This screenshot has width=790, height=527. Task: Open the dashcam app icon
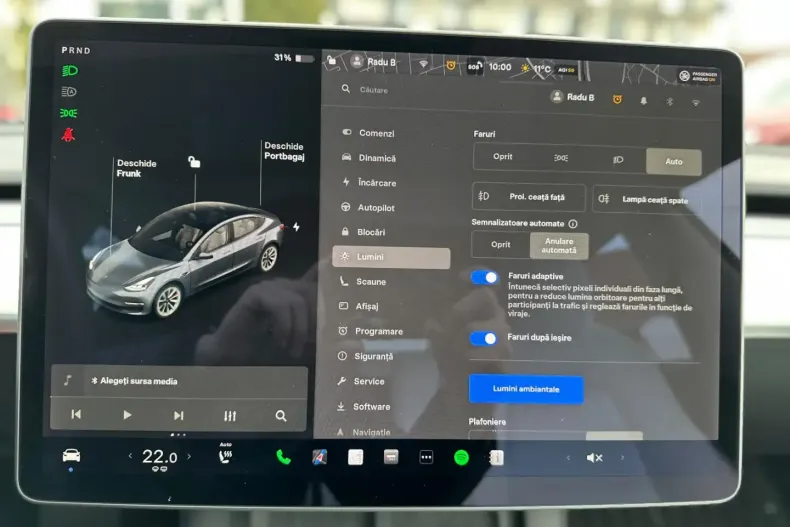[x=391, y=457]
